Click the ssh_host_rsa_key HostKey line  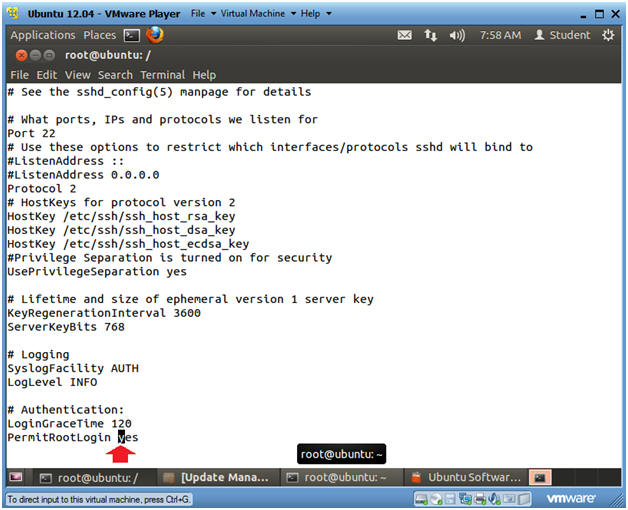pyautogui.click(x=121, y=216)
